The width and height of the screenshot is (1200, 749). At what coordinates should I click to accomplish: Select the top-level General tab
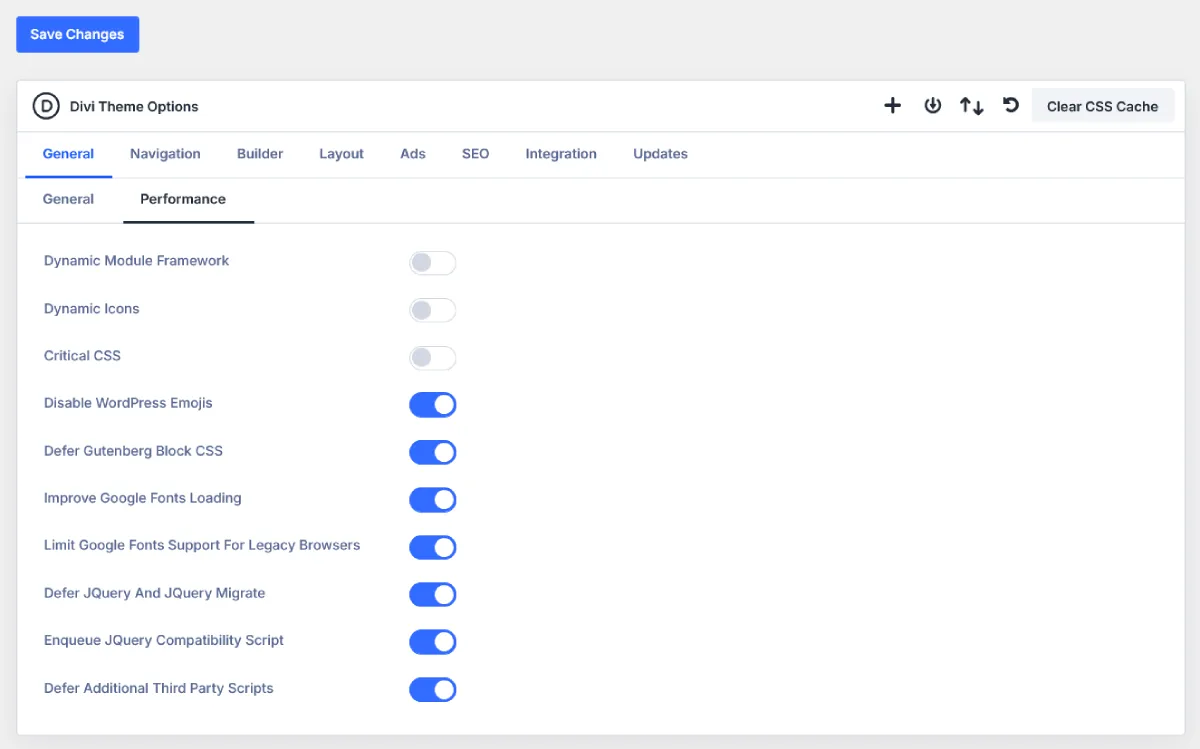[68, 154]
